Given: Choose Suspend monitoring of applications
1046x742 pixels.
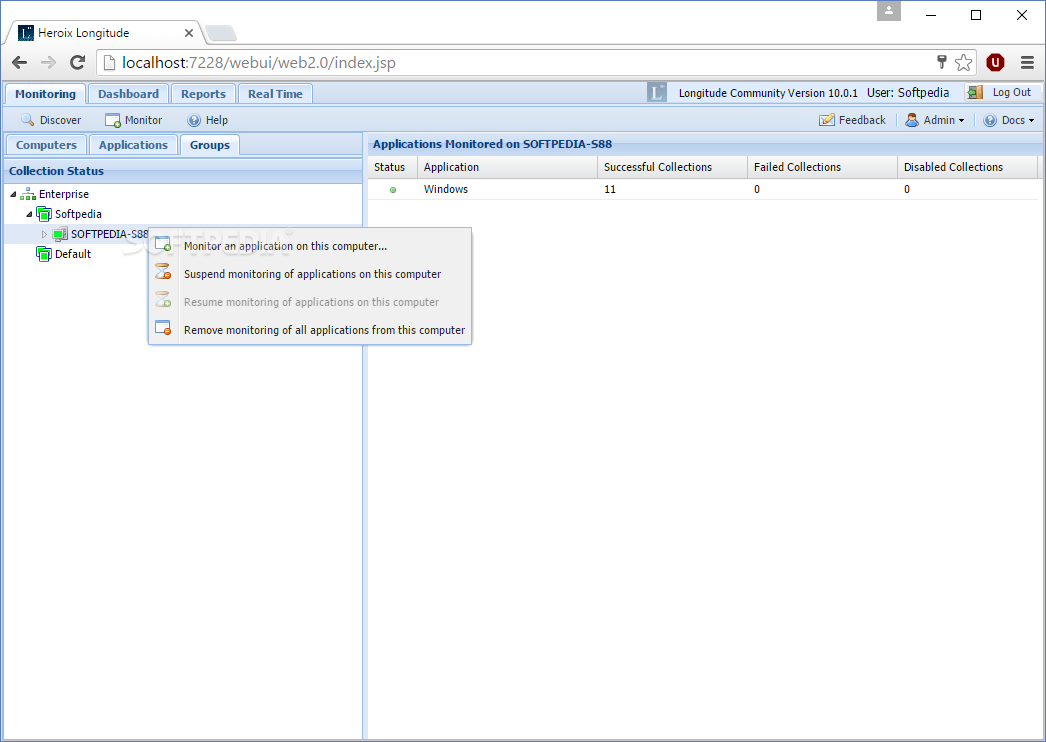Looking at the screenshot, I should coord(310,274).
